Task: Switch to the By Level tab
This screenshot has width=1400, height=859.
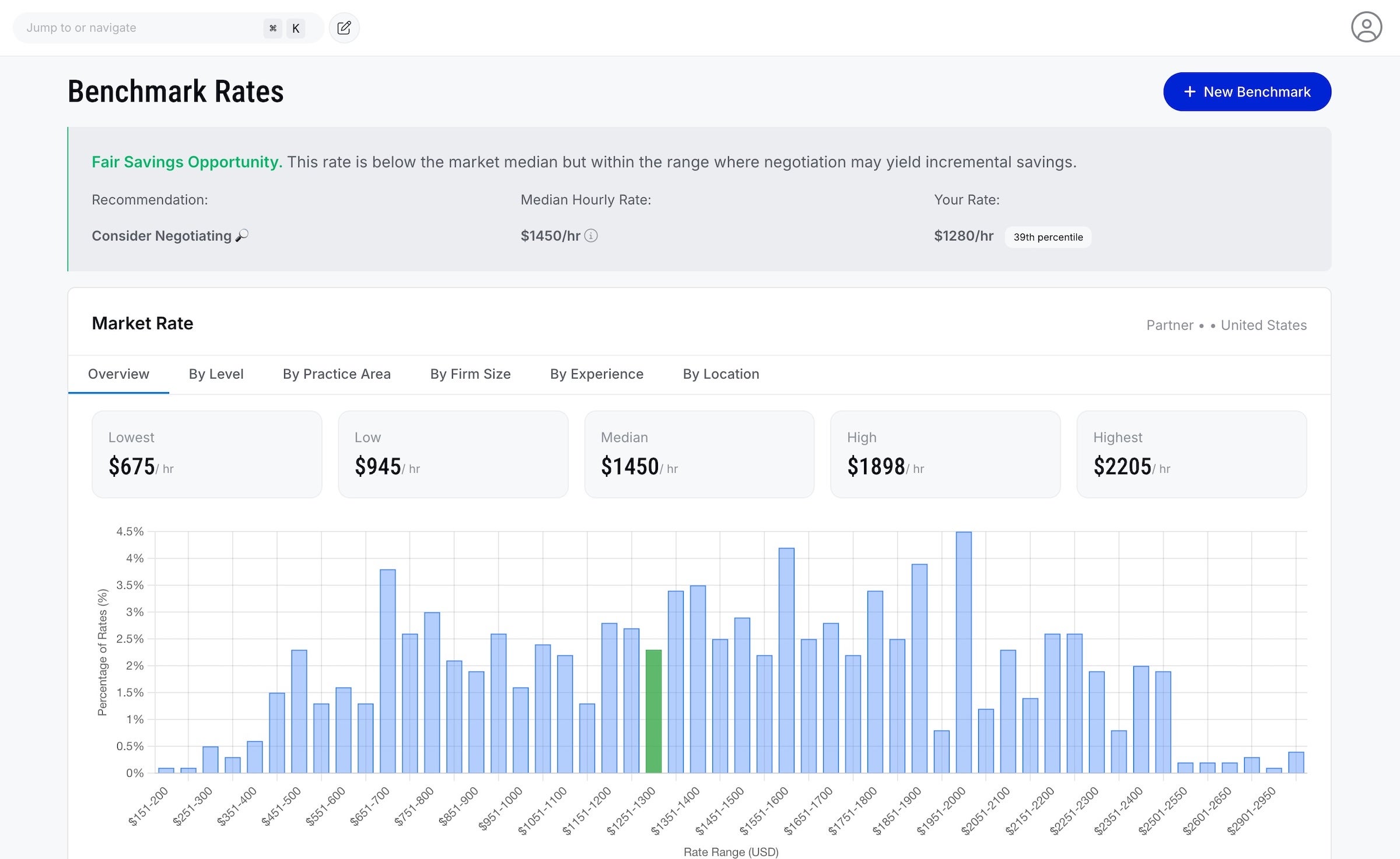Action: [x=216, y=374]
